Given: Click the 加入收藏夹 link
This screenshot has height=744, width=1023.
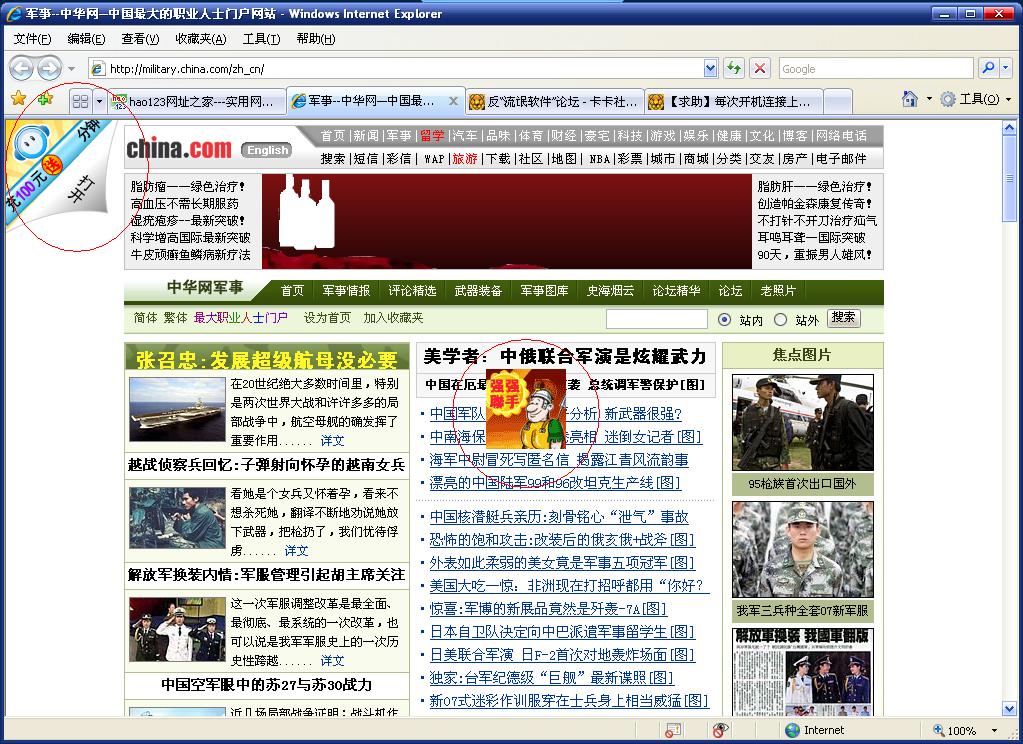Looking at the screenshot, I should pos(393,318).
